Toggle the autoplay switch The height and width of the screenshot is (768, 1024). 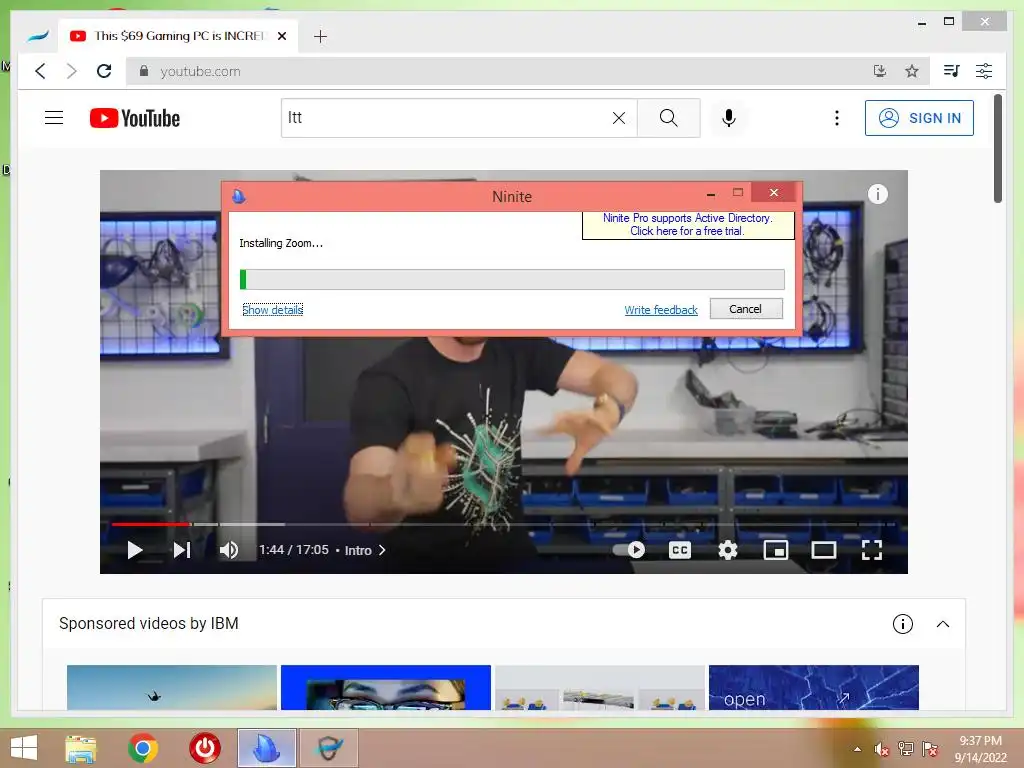629,550
